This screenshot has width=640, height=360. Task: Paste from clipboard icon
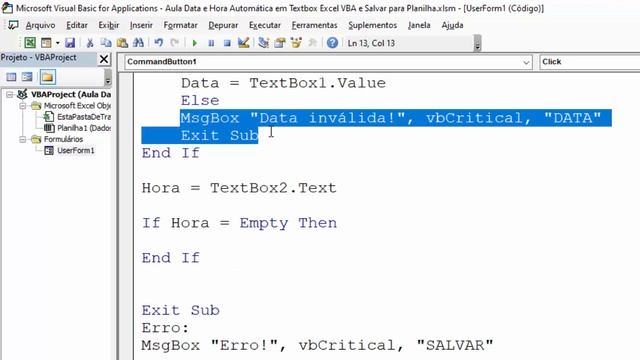pyautogui.click(x=122, y=43)
